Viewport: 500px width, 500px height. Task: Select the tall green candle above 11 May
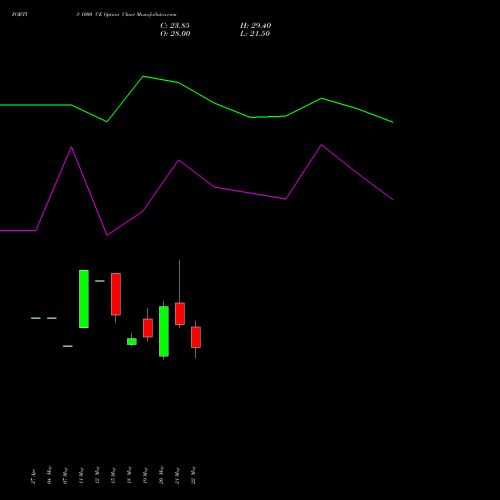coord(84,299)
